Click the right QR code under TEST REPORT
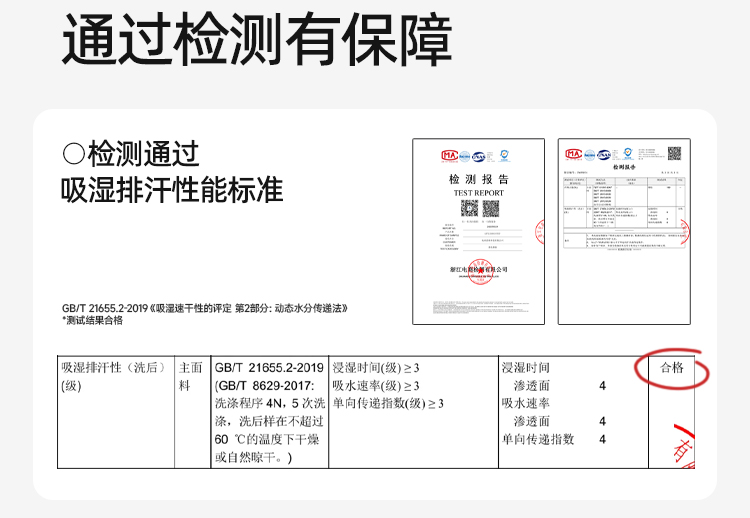The height and width of the screenshot is (518, 750). 490,208
